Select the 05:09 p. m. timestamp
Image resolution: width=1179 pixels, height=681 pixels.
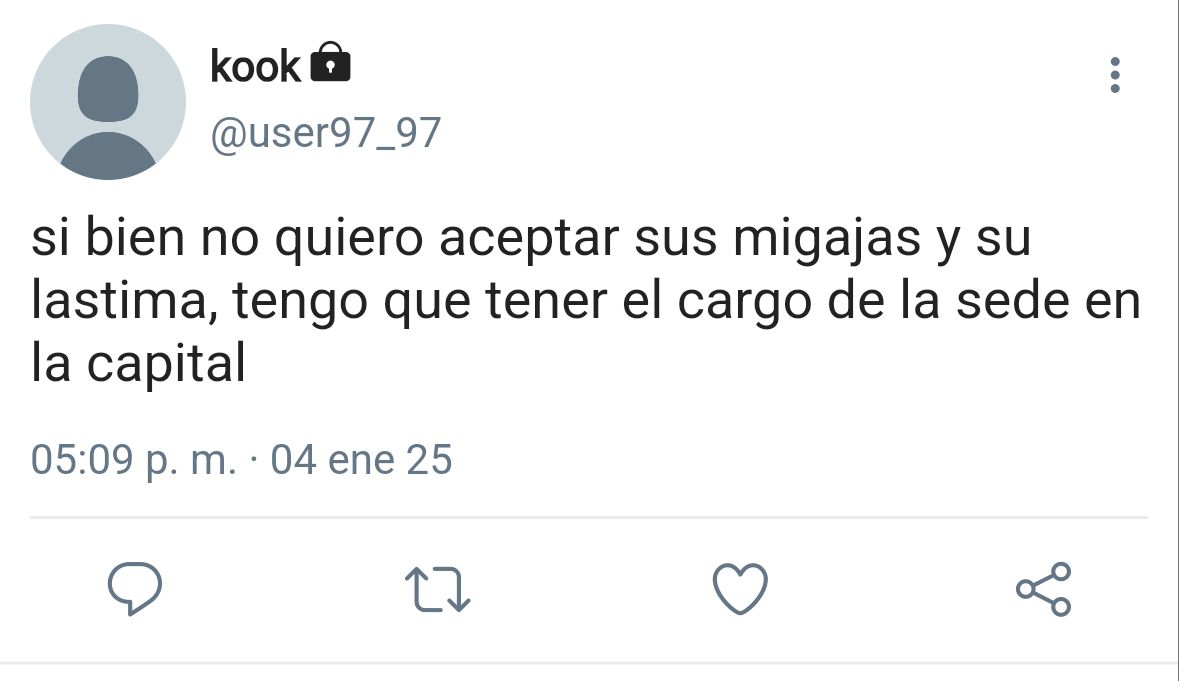point(133,459)
